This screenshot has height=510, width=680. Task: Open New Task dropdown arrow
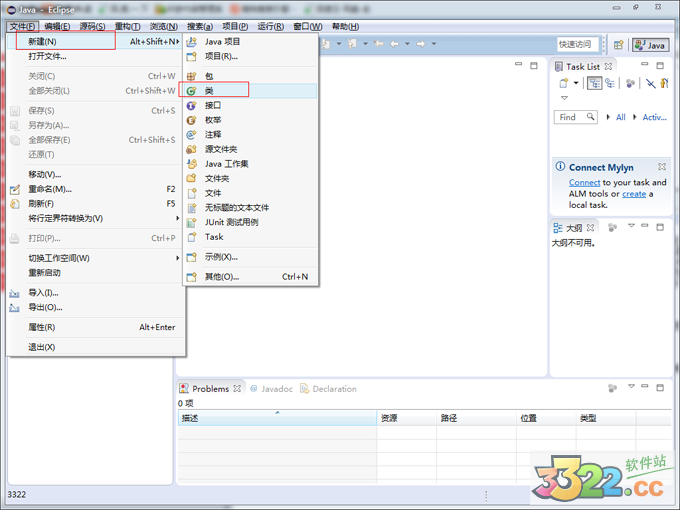coord(576,83)
